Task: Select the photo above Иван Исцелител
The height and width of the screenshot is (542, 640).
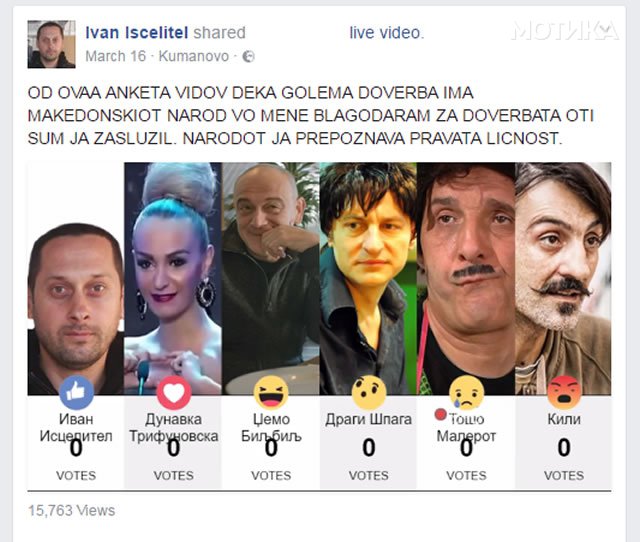Action: (x=76, y=279)
